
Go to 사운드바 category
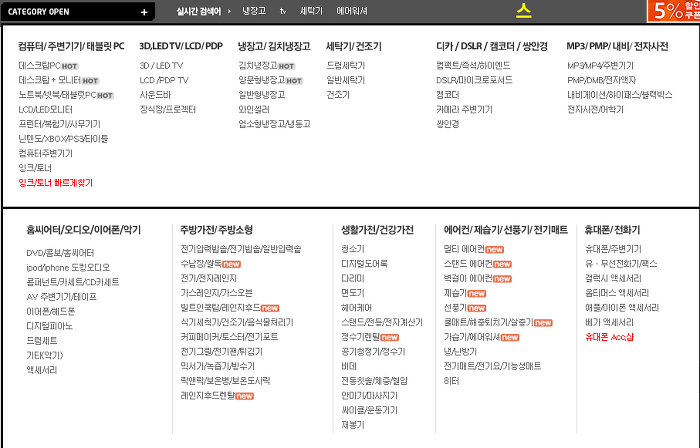pyautogui.click(x=155, y=95)
